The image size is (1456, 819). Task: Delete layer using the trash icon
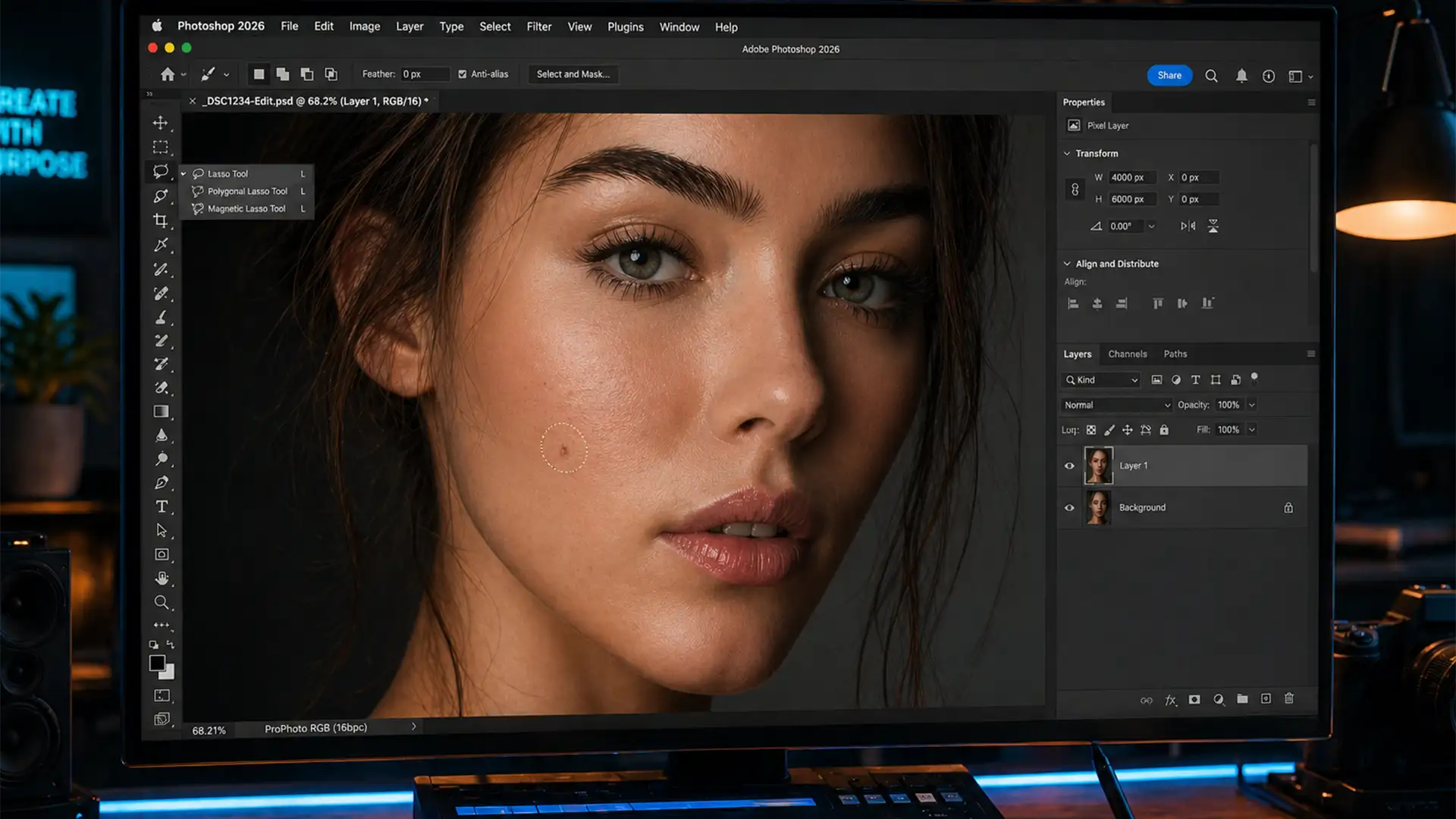tap(1289, 699)
